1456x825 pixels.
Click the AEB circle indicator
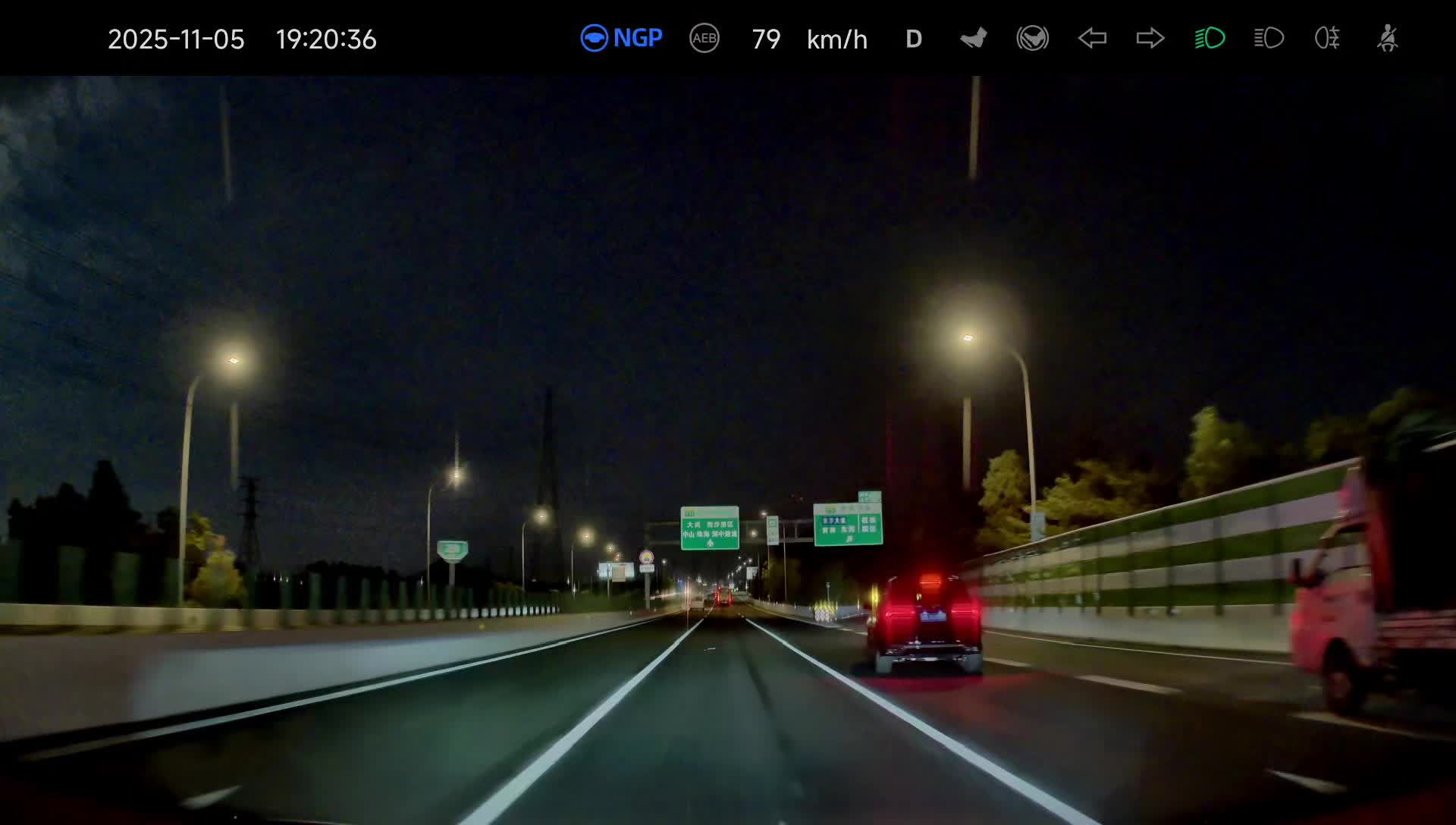(704, 38)
